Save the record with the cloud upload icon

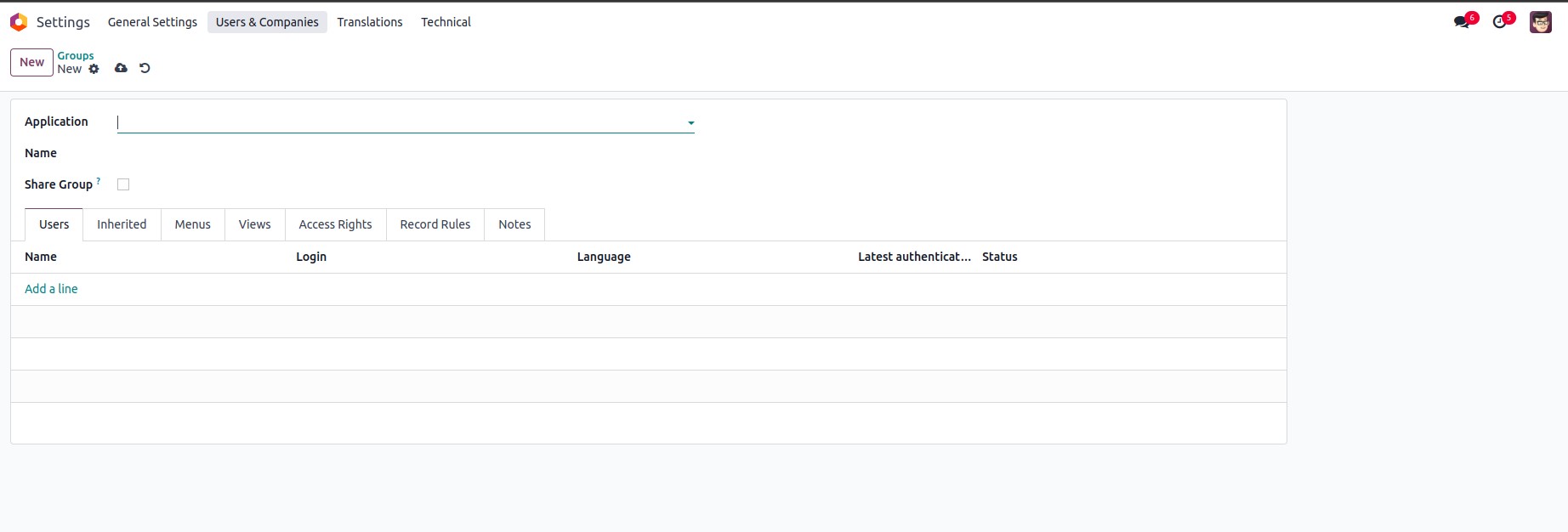[122, 68]
